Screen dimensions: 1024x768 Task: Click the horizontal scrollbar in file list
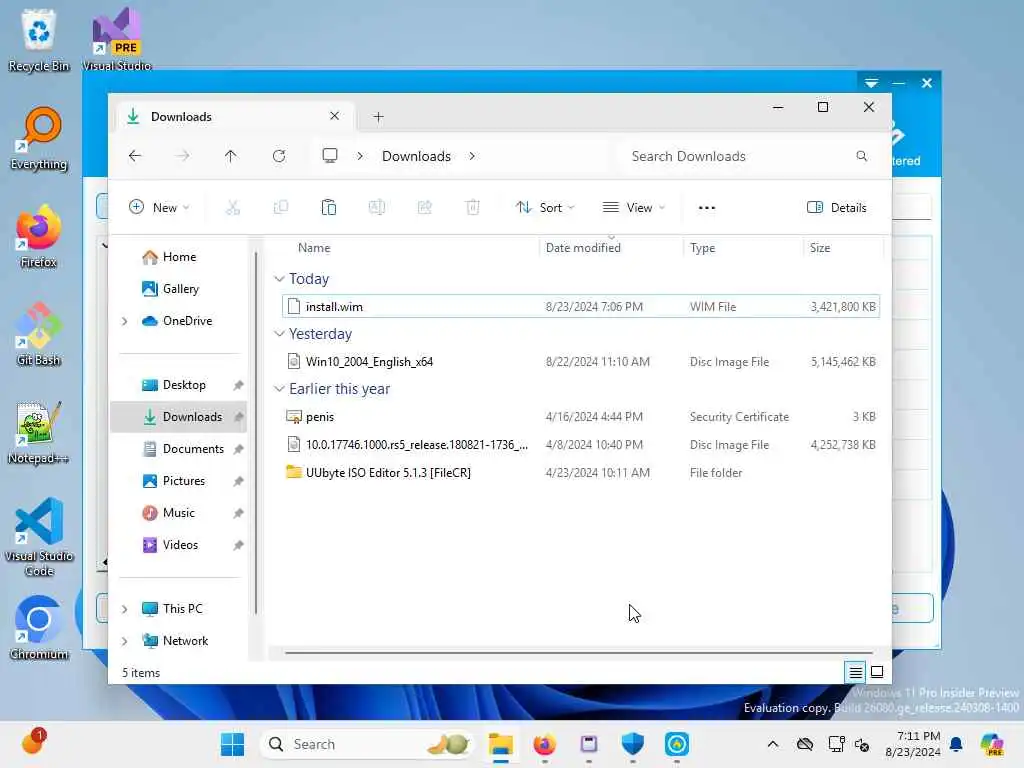[579, 652]
